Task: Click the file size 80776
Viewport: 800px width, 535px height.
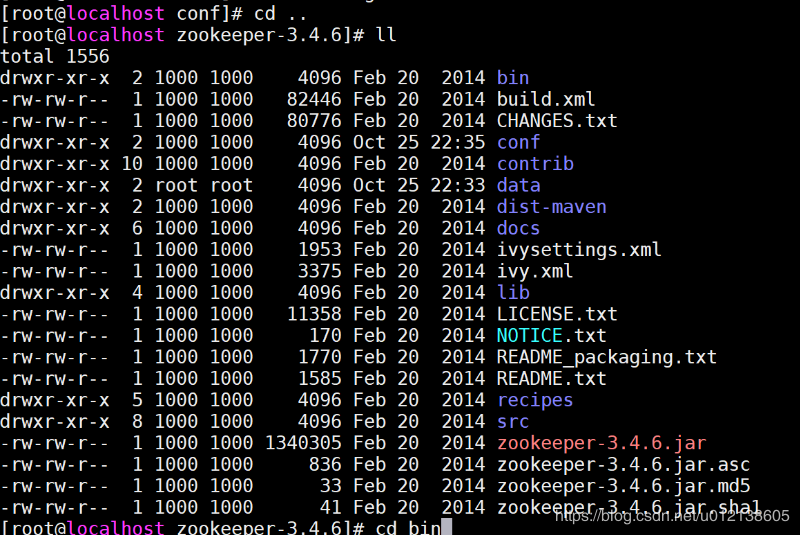Action: (314, 120)
